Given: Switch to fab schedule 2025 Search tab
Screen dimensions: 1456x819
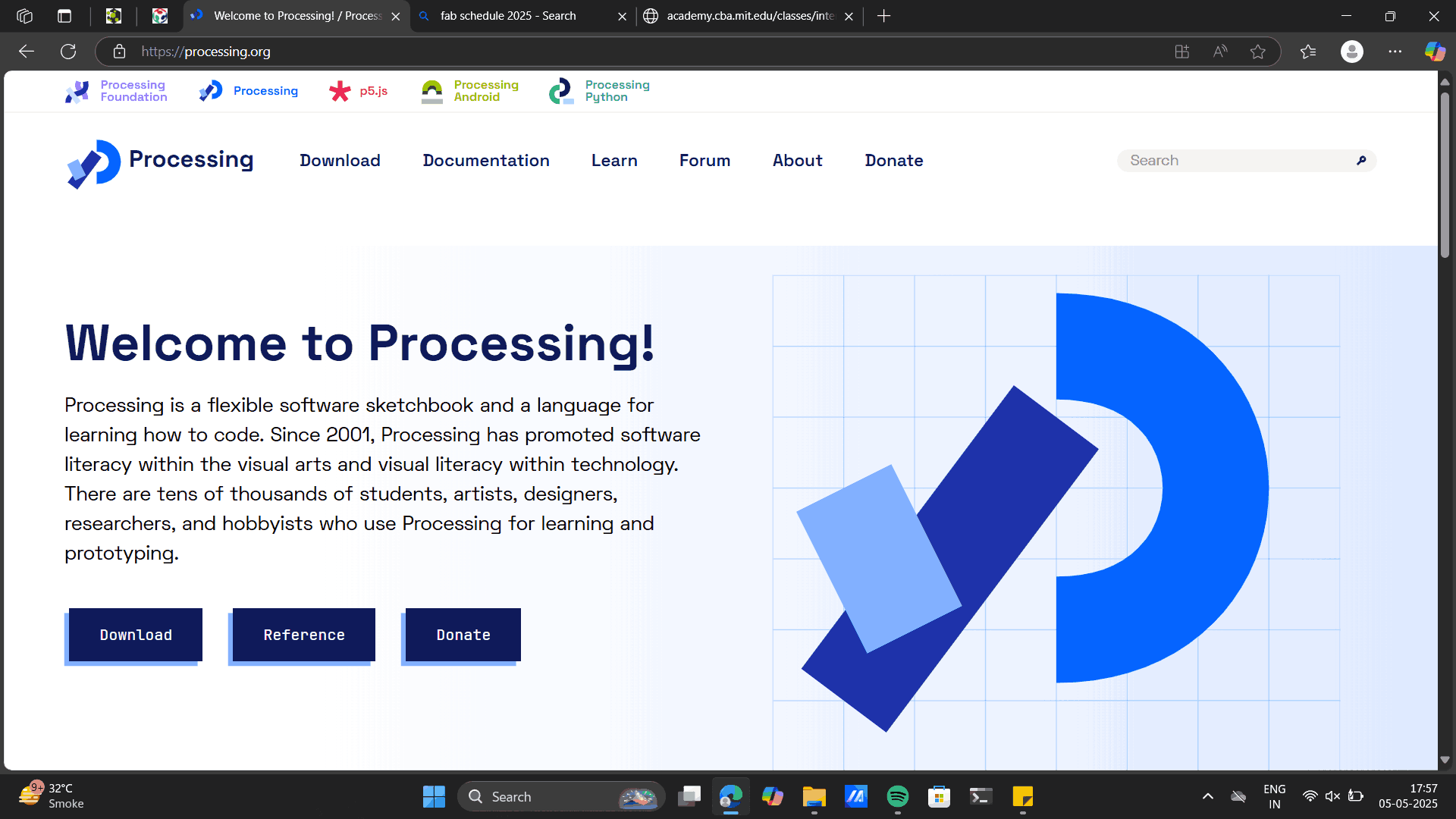Looking at the screenshot, I should click(508, 16).
